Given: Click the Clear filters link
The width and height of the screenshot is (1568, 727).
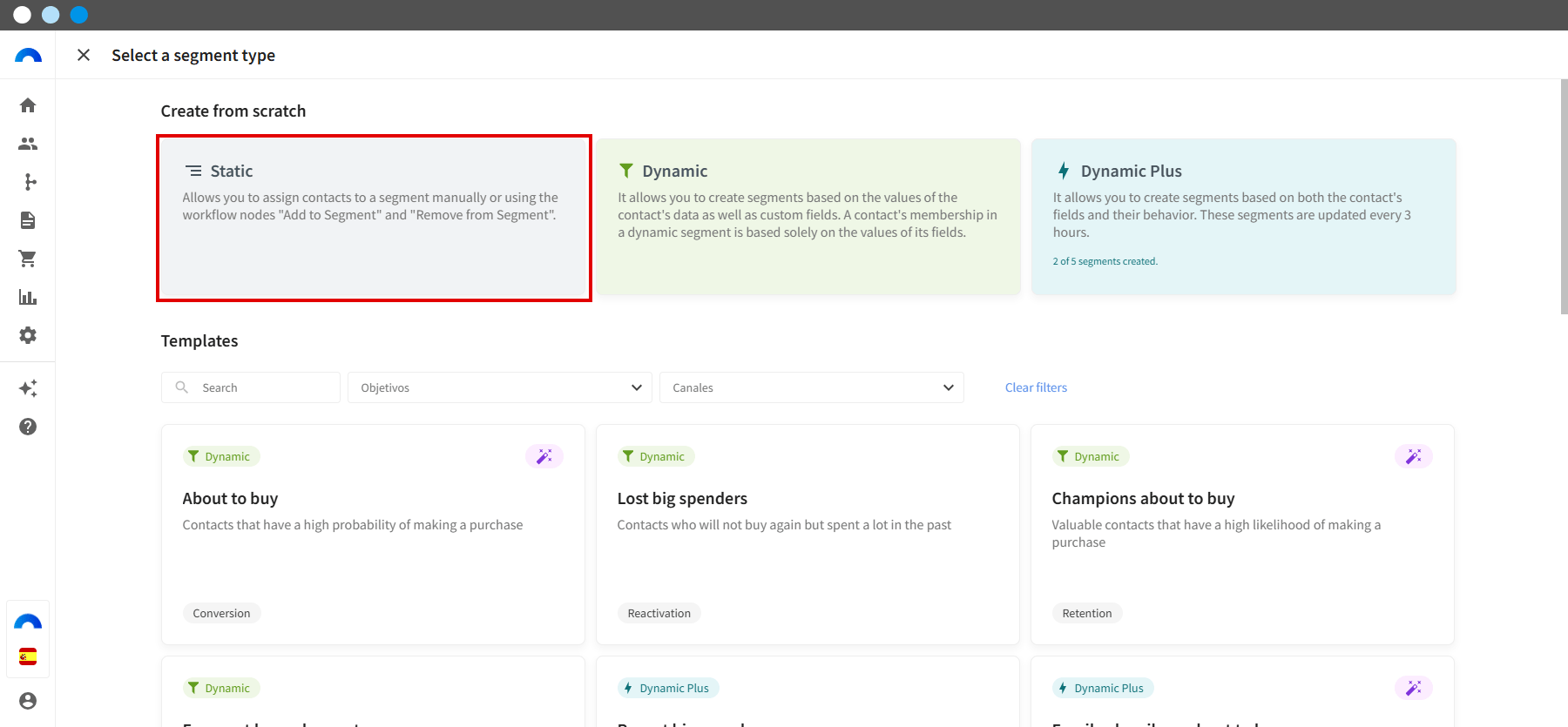Looking at the screenshot, I should (1036, 387).
